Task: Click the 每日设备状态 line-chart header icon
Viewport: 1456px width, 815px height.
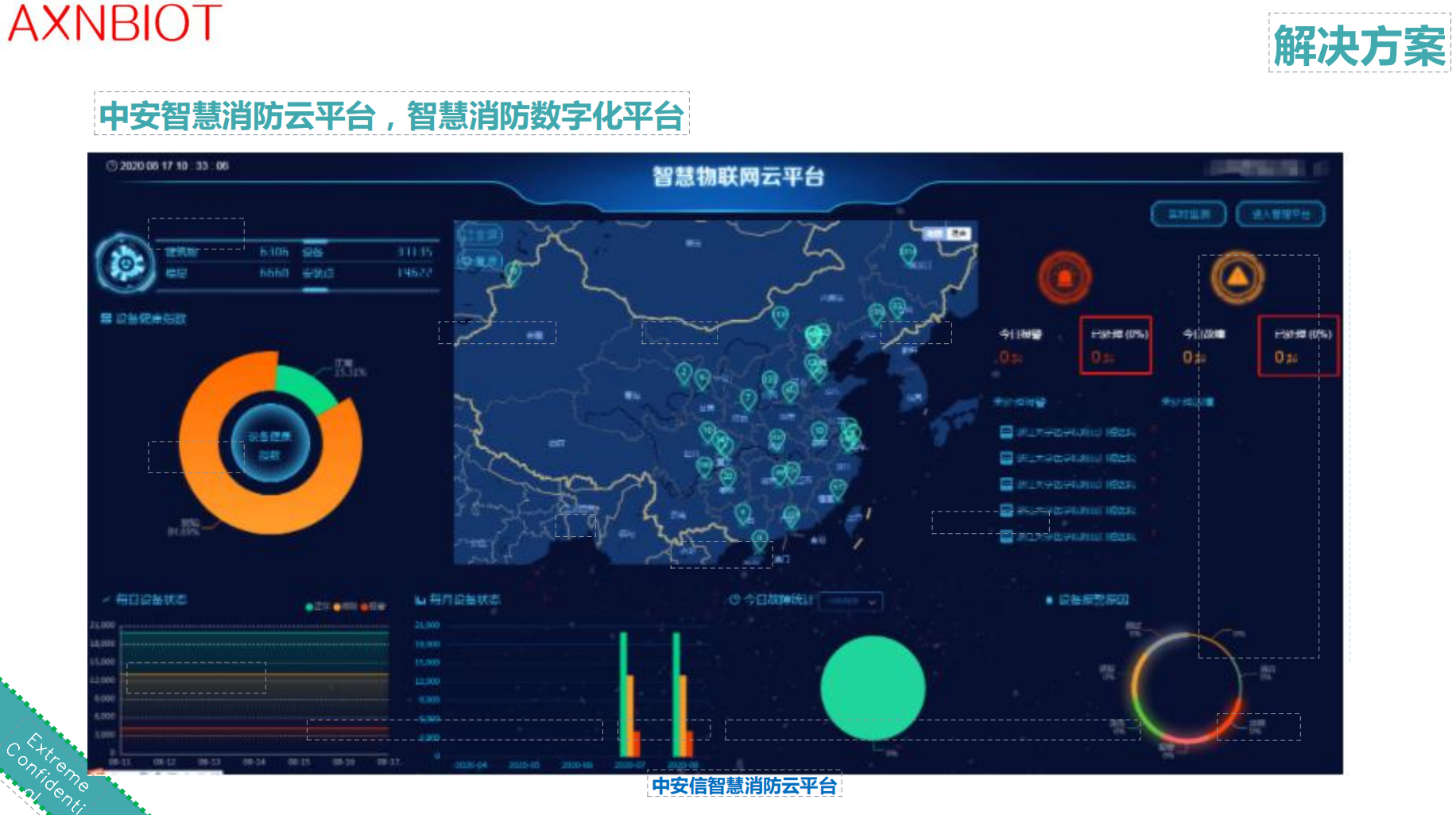Action: tap(106, 599)
